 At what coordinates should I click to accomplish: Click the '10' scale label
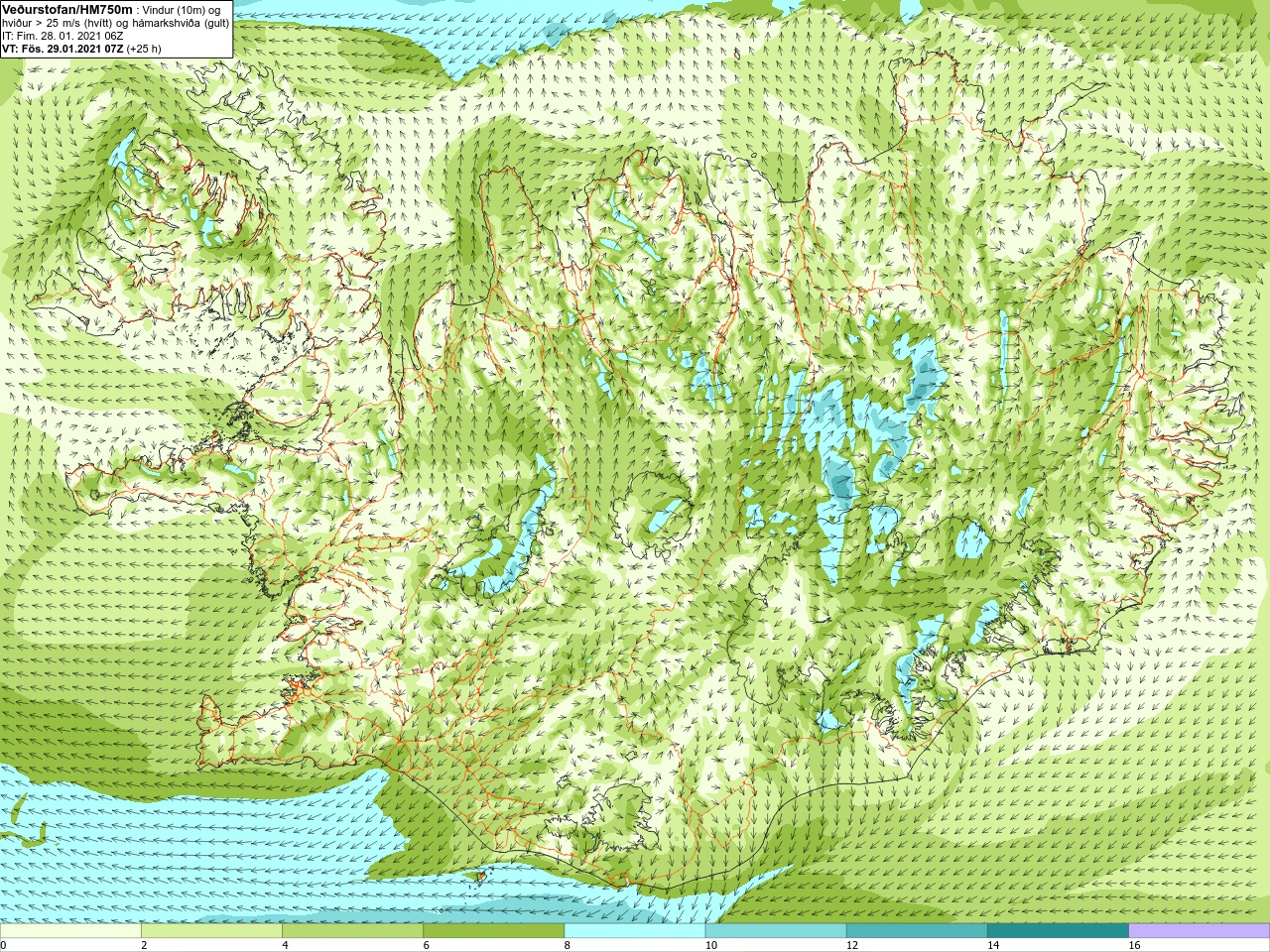710,945
